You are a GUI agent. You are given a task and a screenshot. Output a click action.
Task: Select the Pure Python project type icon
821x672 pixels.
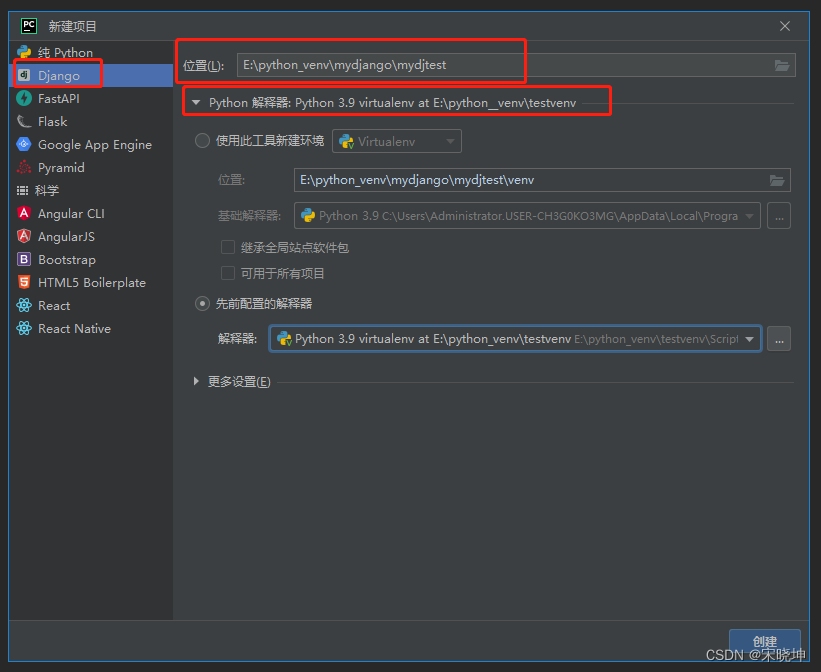[x=24, y=52]
